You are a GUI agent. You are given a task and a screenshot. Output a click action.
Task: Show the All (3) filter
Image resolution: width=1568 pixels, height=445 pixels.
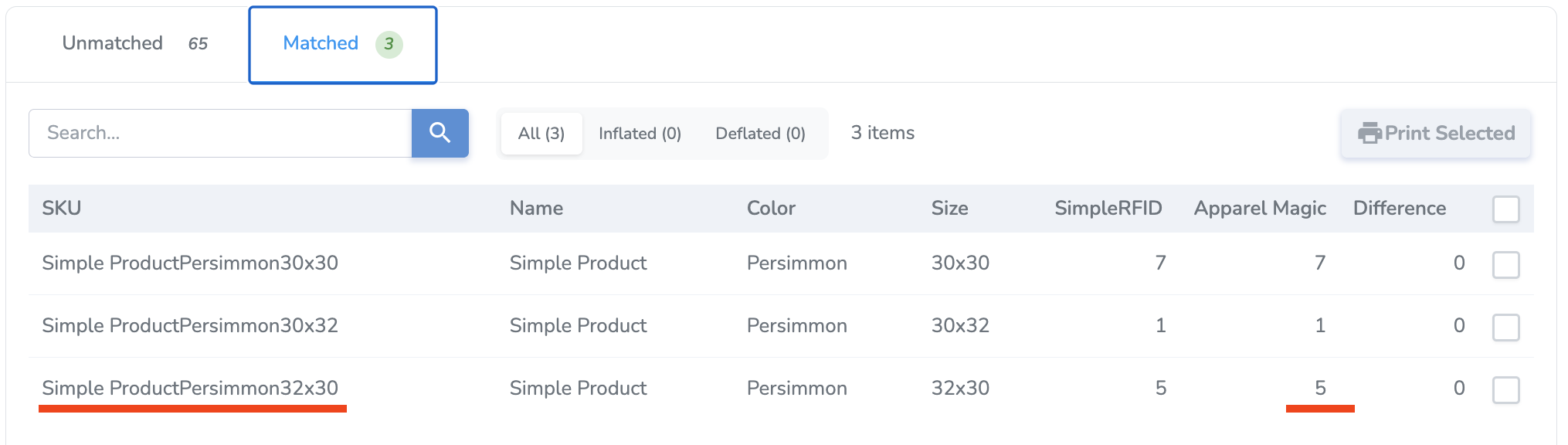point(541,134)
